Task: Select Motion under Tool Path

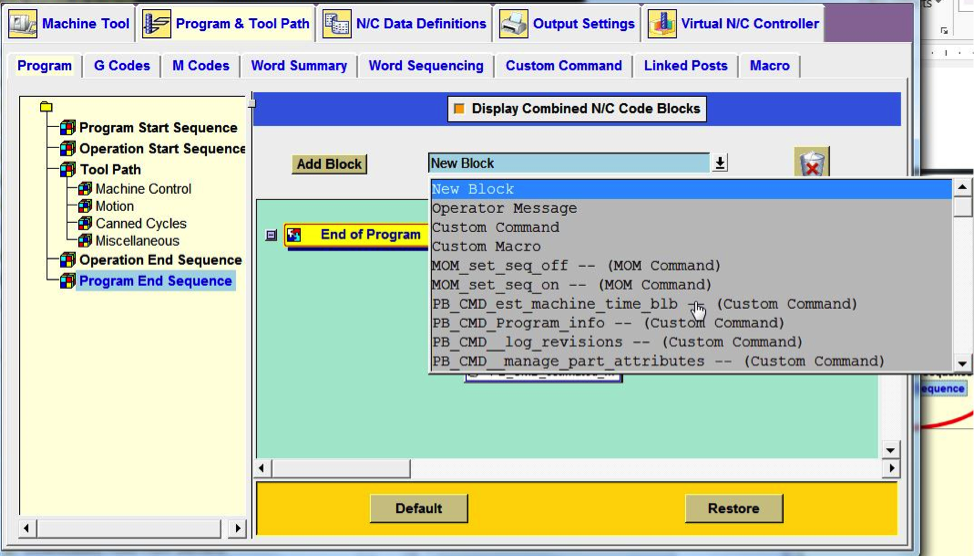Action: 114,206
